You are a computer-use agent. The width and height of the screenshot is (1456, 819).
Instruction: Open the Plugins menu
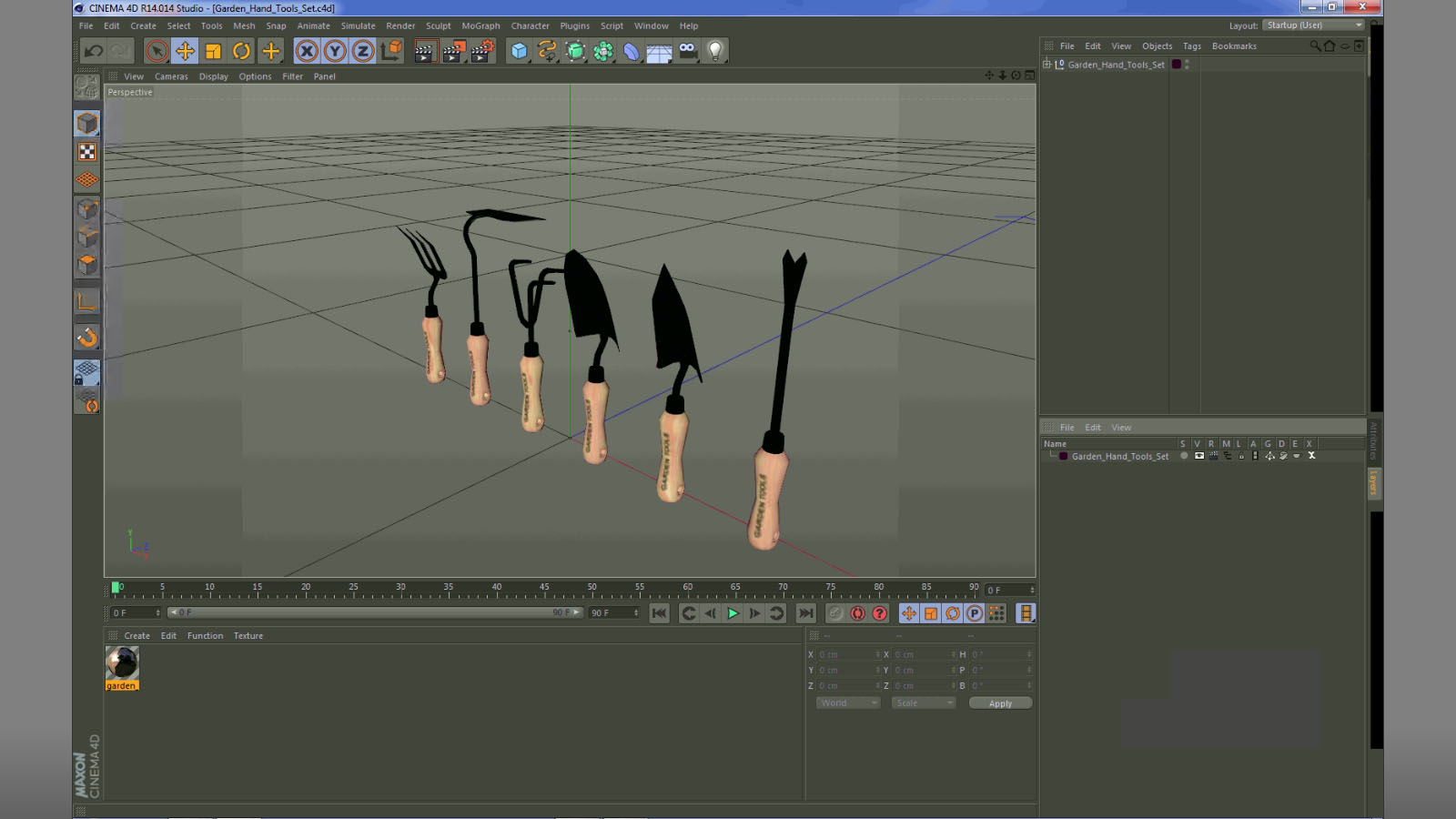(574, 25)
